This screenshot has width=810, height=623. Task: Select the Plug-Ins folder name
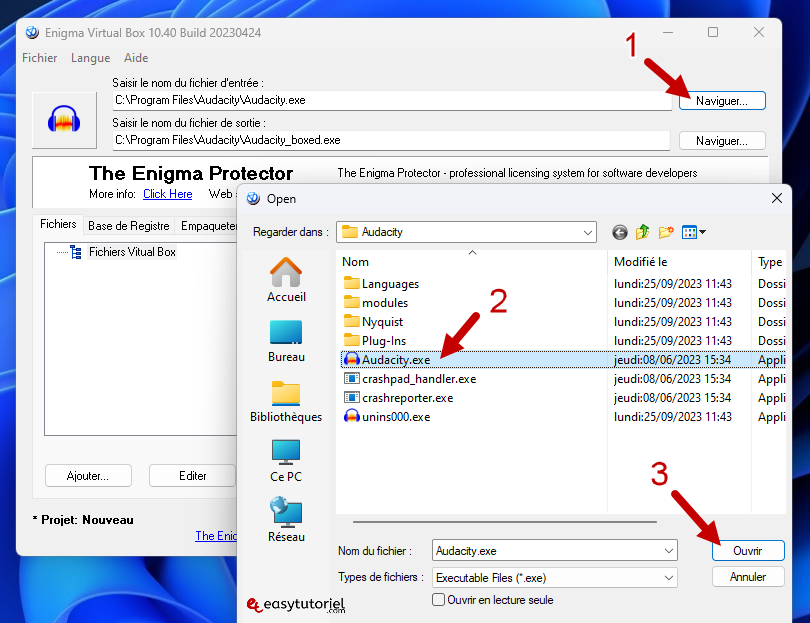[x=384, y=341]
